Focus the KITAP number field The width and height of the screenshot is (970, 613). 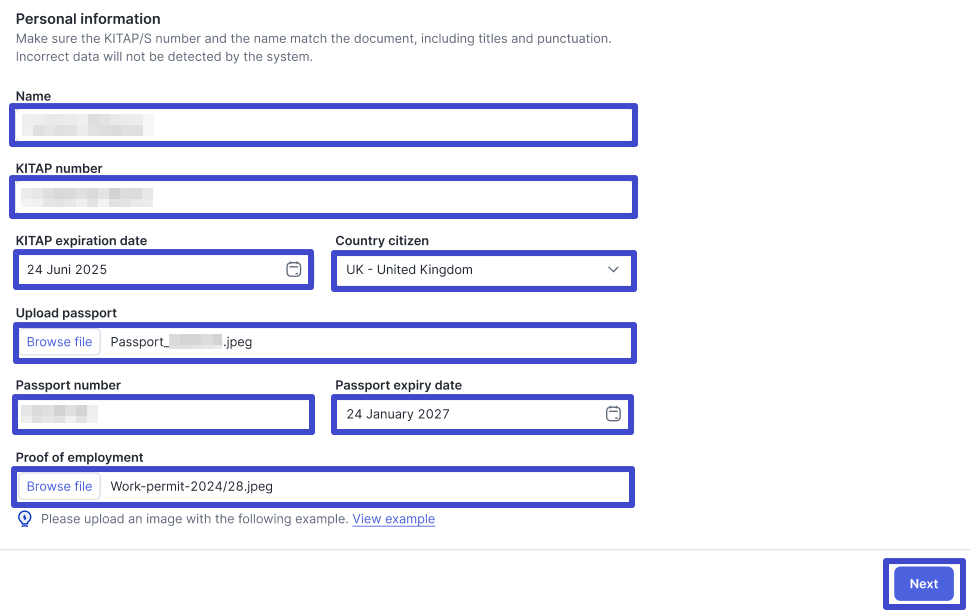pyautogui.click(x=325, y=197)
